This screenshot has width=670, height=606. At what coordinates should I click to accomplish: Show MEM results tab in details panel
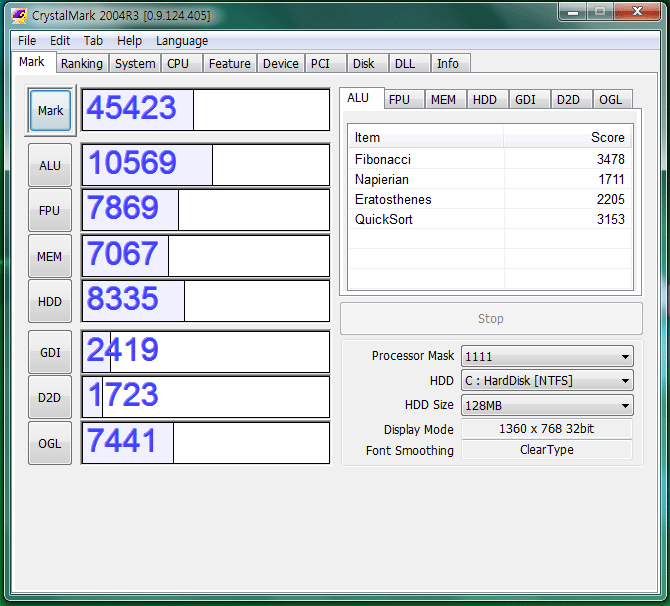(444, 100)
